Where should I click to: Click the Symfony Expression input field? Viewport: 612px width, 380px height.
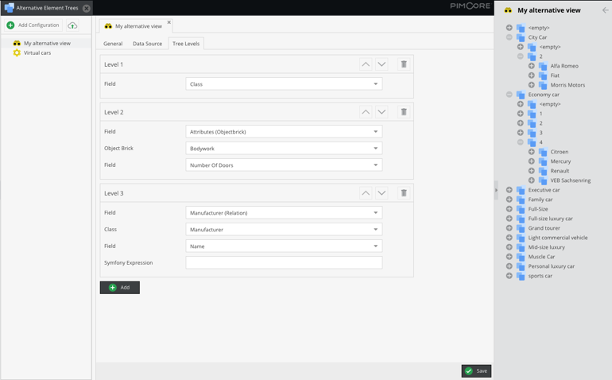284,263
